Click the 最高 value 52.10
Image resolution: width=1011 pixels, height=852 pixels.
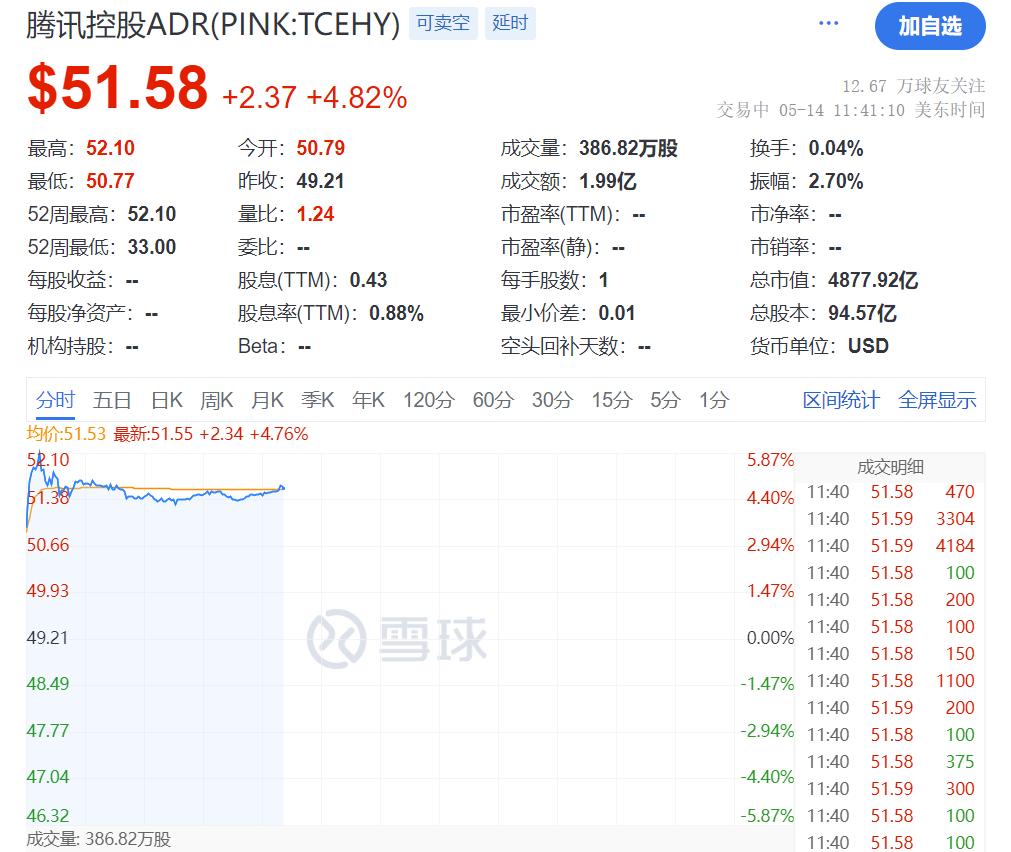110,148
